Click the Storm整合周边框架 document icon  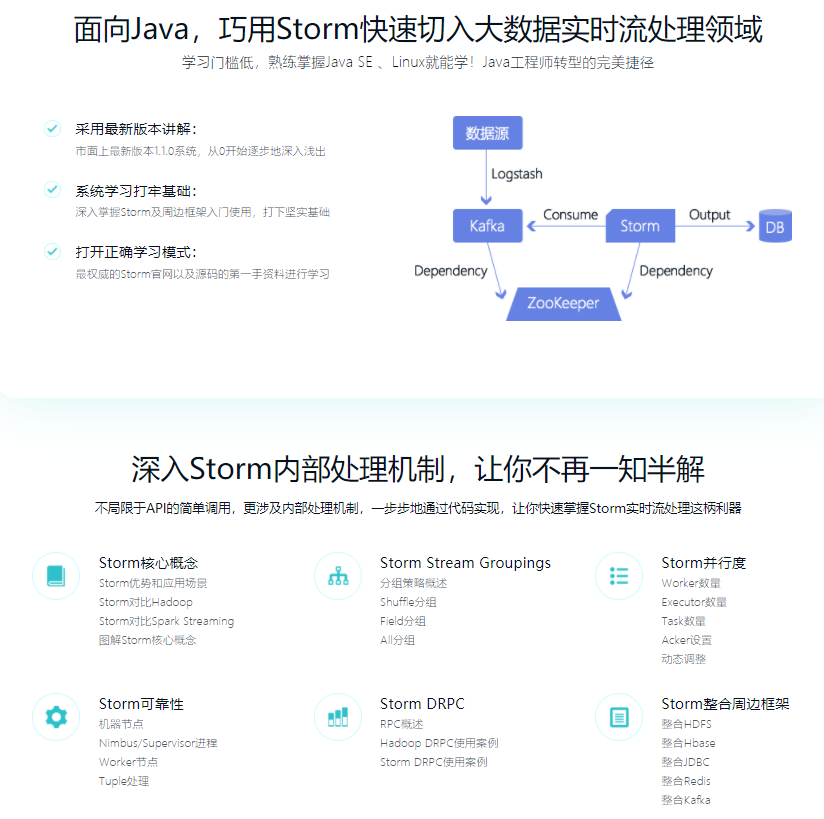pyautogui.click(x=619, y=717)
